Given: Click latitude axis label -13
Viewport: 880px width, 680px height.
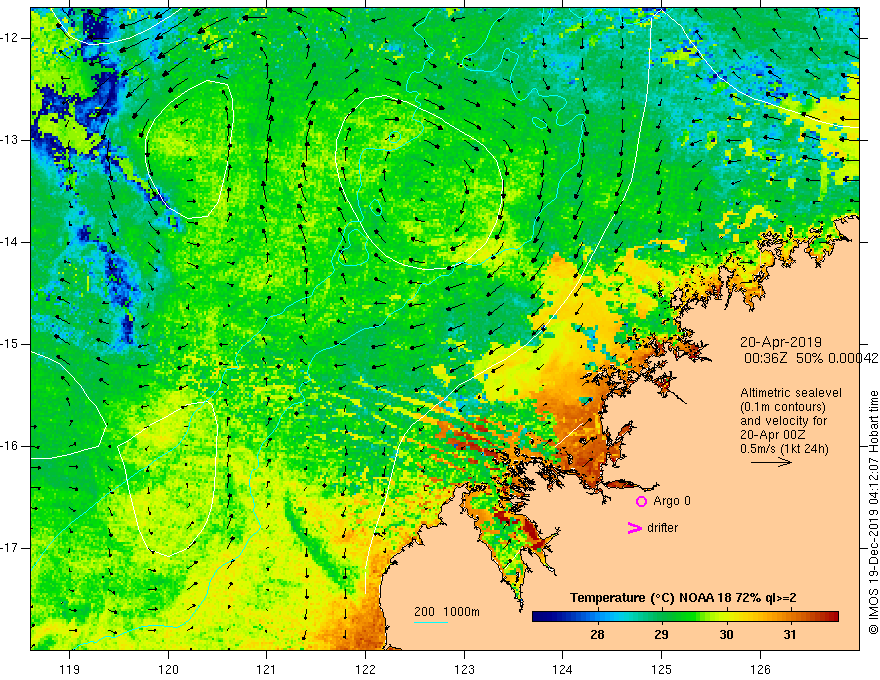Looking at the screenshot, I should pyautogui.click(x=11, y=140).
